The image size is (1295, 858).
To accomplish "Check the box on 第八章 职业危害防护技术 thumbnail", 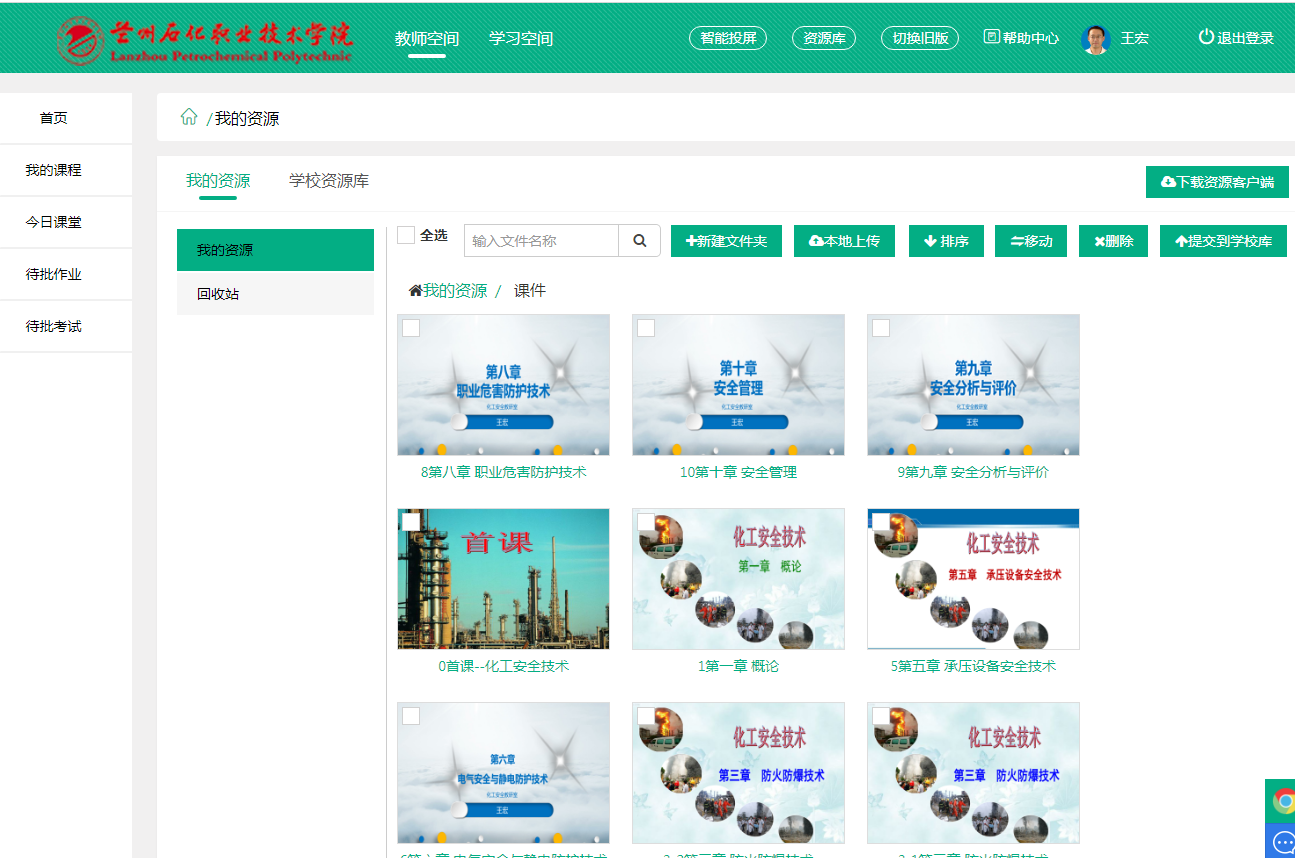I will click(x=411, y=328).
